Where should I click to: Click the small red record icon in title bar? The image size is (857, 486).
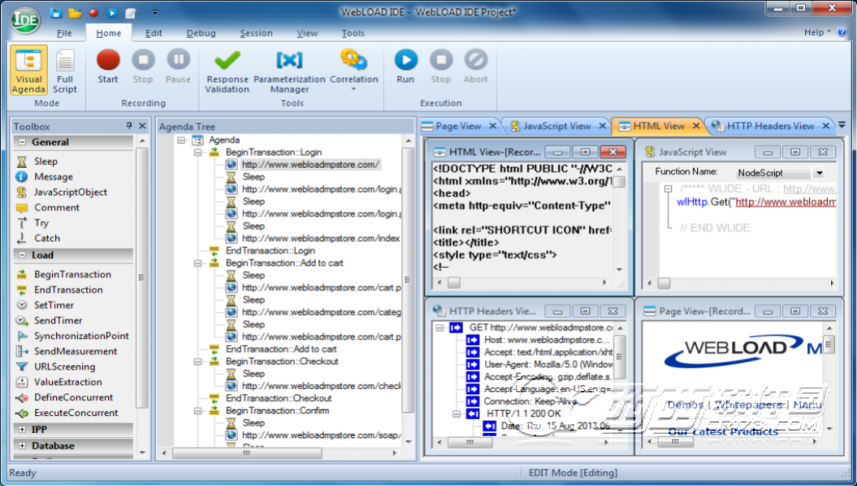tap(93, 13)
